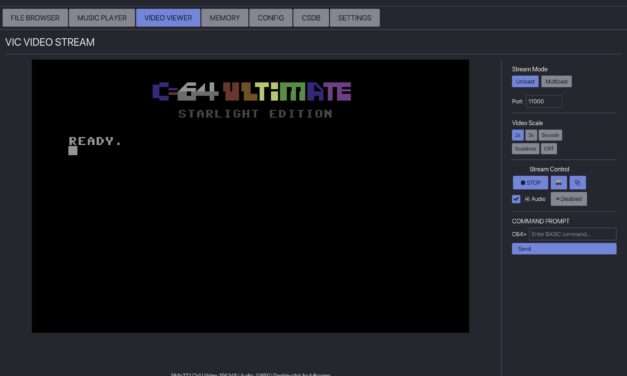The width and height of the screenshot is (627, 376).
Task: Send the command with the Send button
Action: (564, 249)
